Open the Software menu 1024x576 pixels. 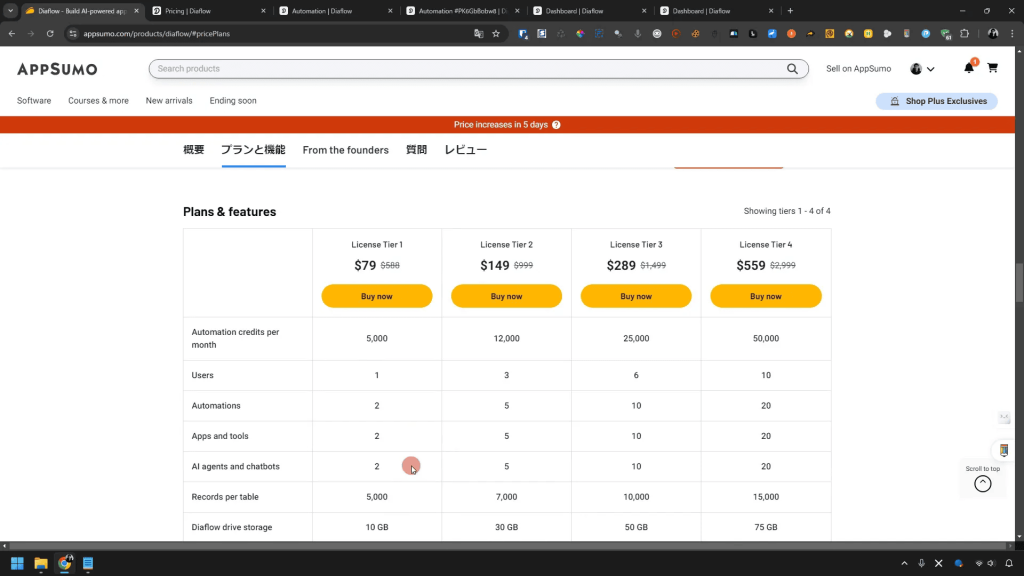tap(34, 101)
